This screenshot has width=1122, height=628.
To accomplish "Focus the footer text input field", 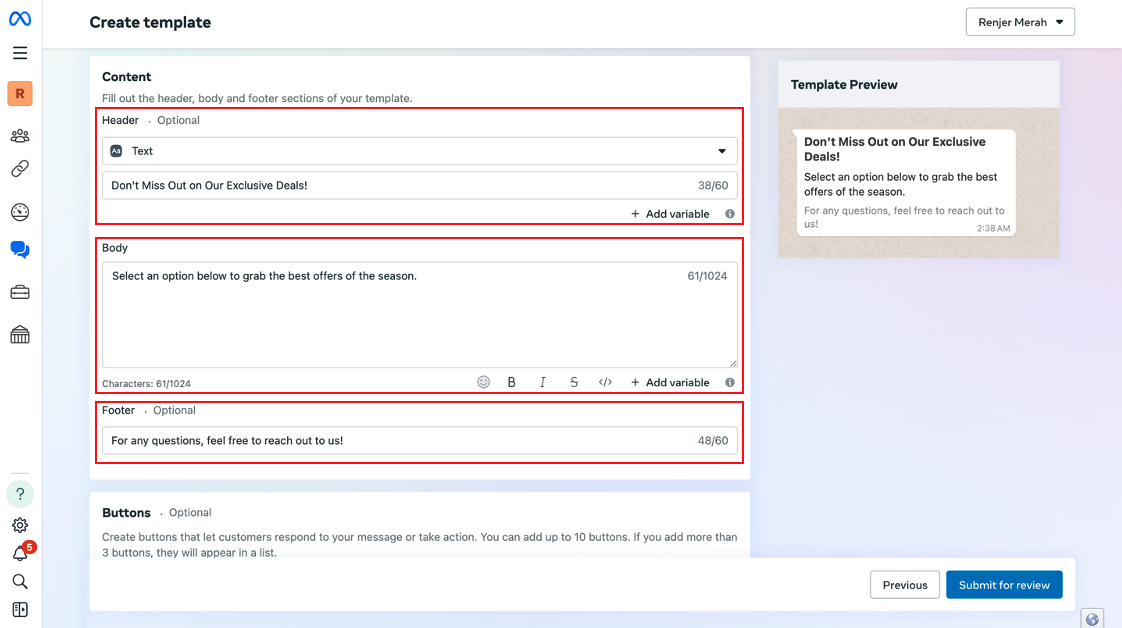I will tap(419, 441).
